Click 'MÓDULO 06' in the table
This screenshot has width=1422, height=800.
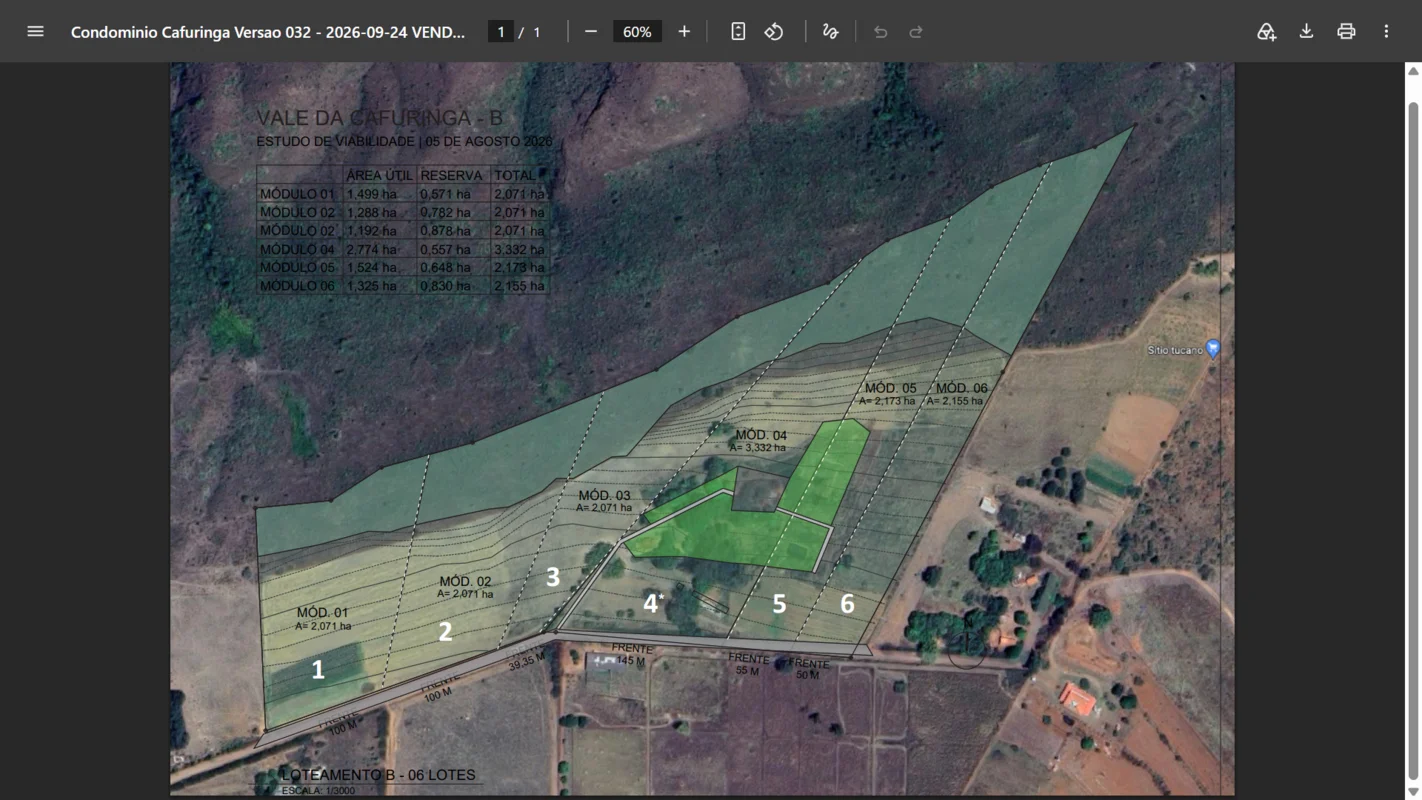pyautogui.click(x=298, y=285)
